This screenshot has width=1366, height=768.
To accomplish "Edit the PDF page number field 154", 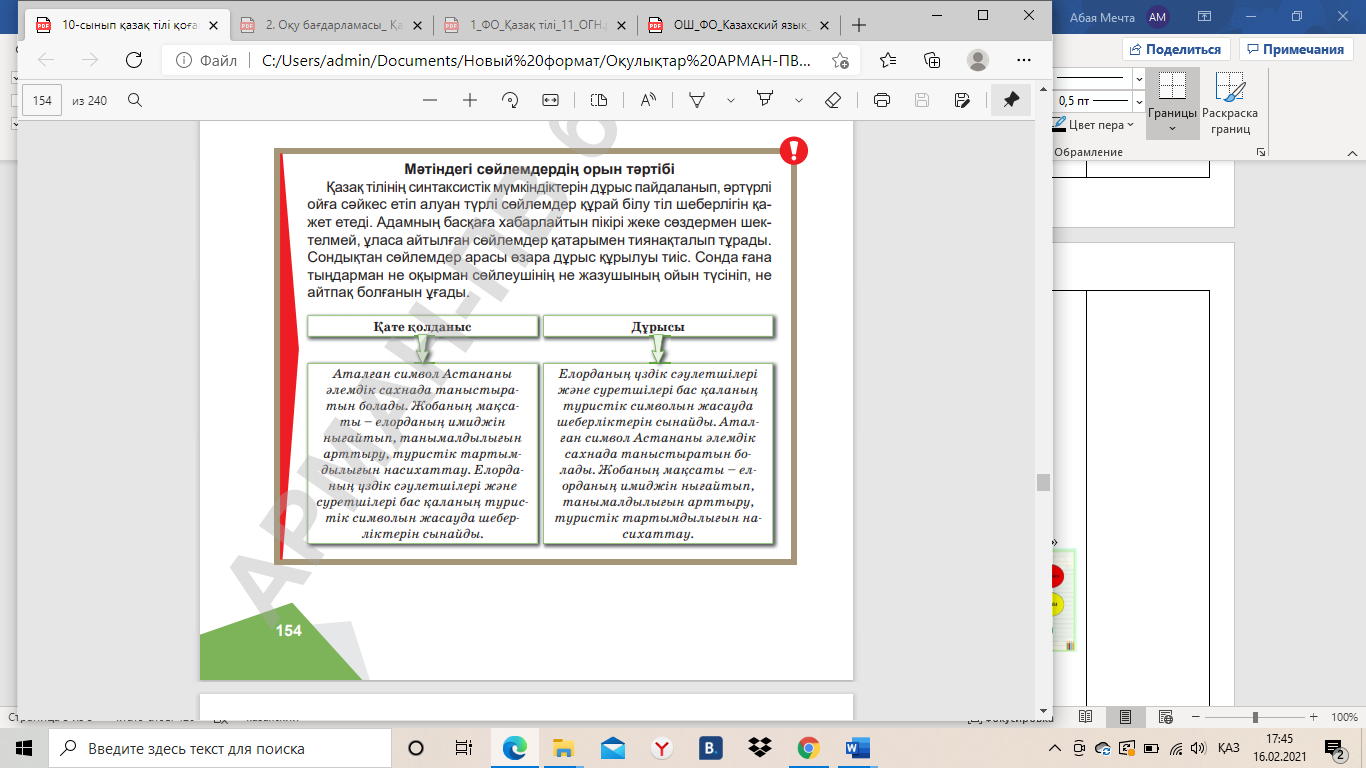I will pos(42,100).
